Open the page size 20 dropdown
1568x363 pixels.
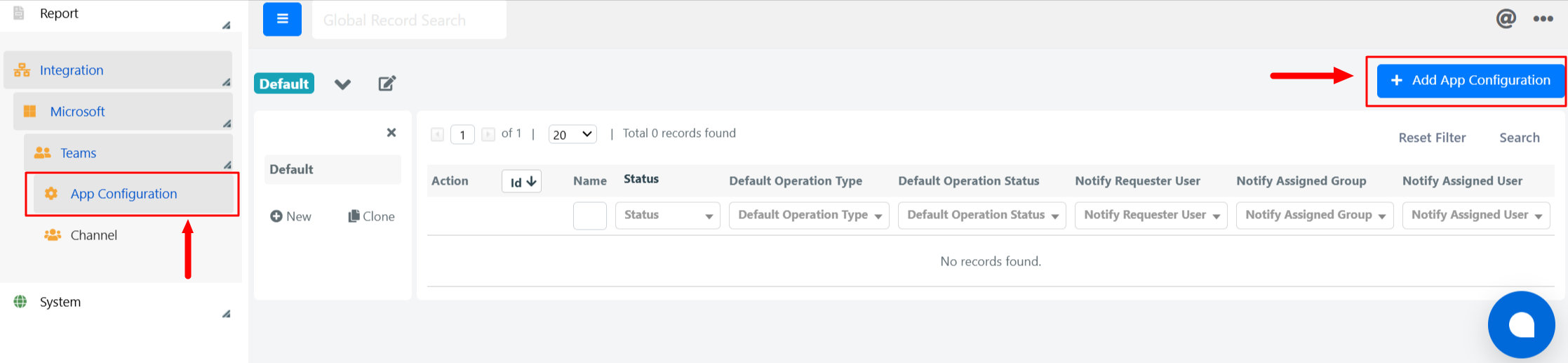click(572, 134)
